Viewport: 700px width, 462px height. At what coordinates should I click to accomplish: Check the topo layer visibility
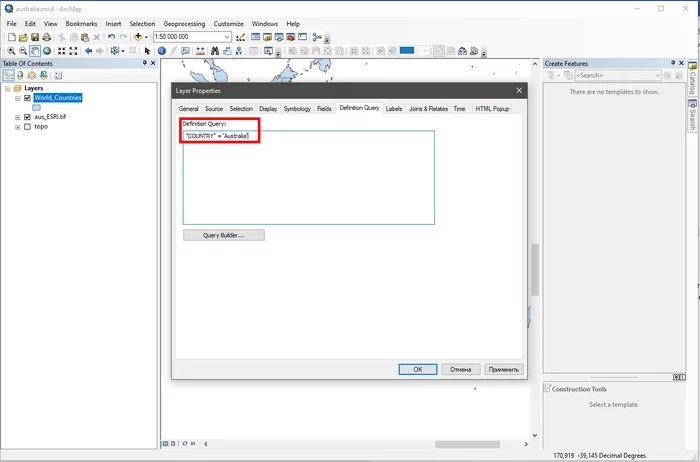point(27,127)
